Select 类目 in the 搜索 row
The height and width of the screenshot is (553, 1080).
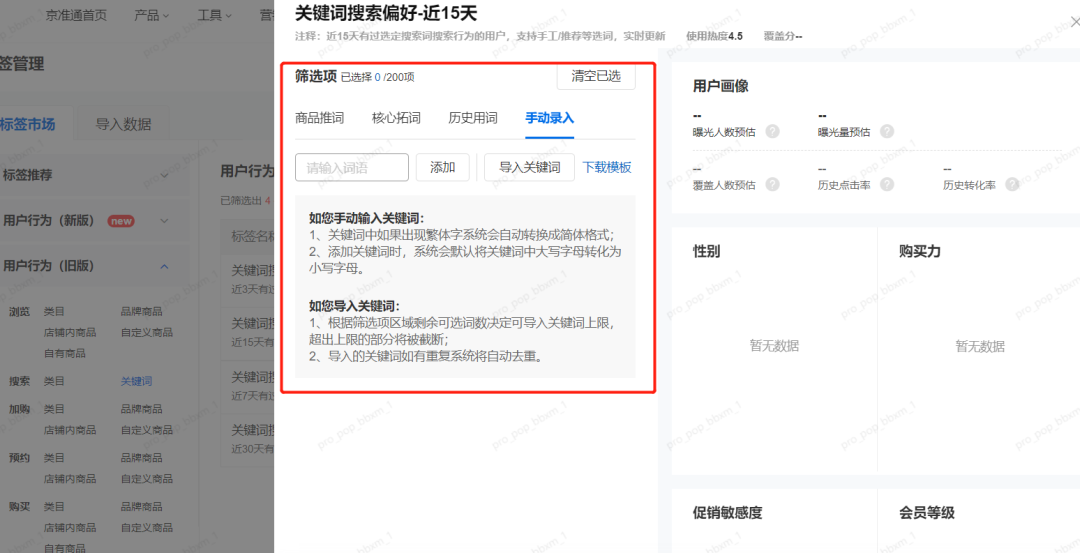(54, 381)
